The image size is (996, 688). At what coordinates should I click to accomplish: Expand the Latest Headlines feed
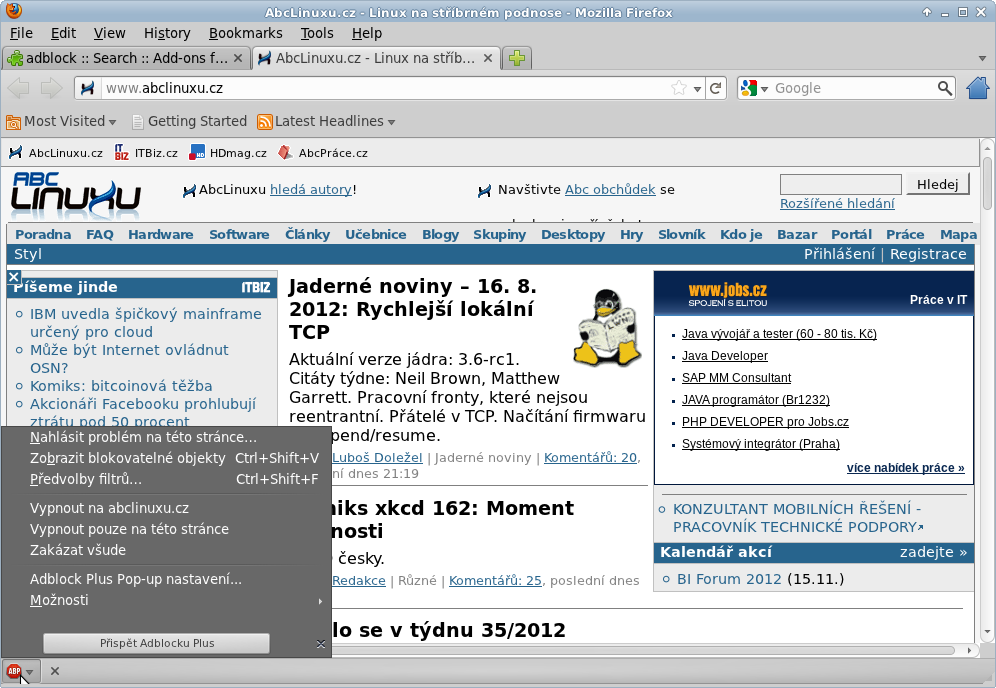click(x=326, y=121)
